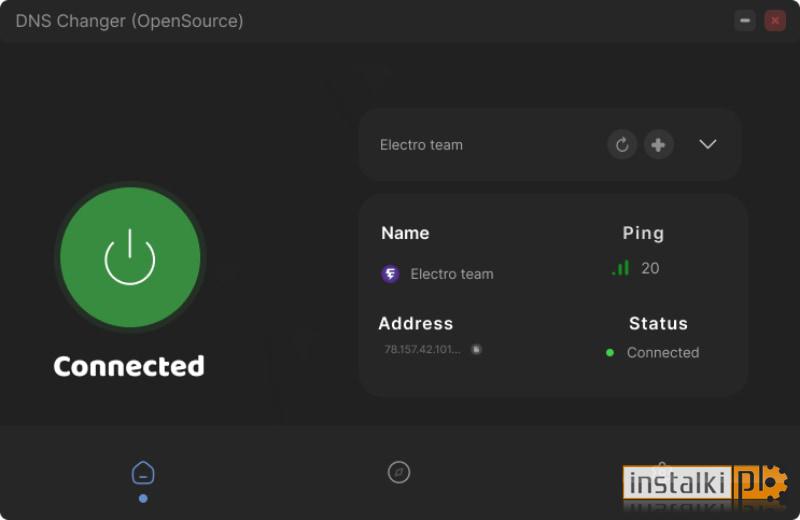Add a new DNS server with plus icon
Image resolution: width=800 pixels, height=520 pixels.
click(x=658, y=145)
